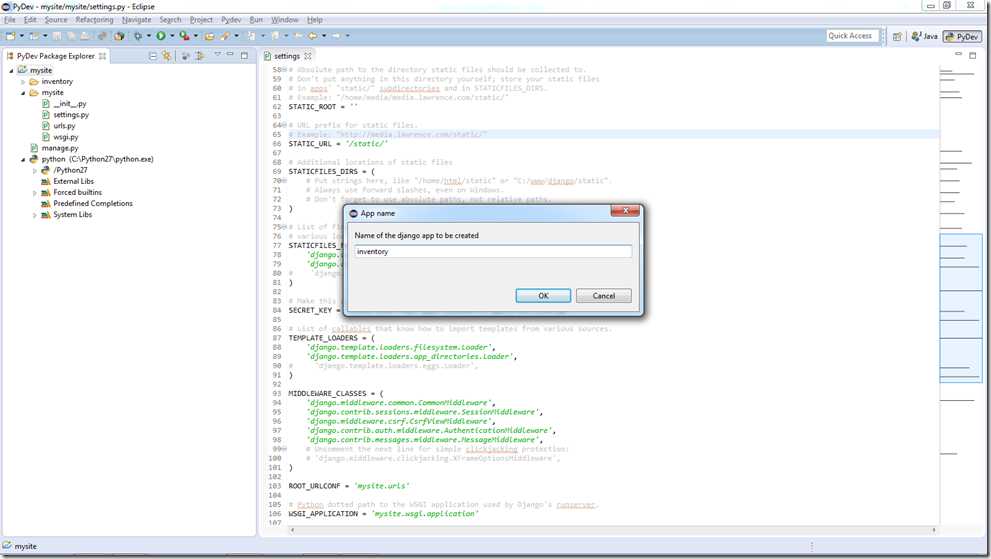Expand the System Libs node
This screenshot has height=559, width=991.
click(35, 215)
